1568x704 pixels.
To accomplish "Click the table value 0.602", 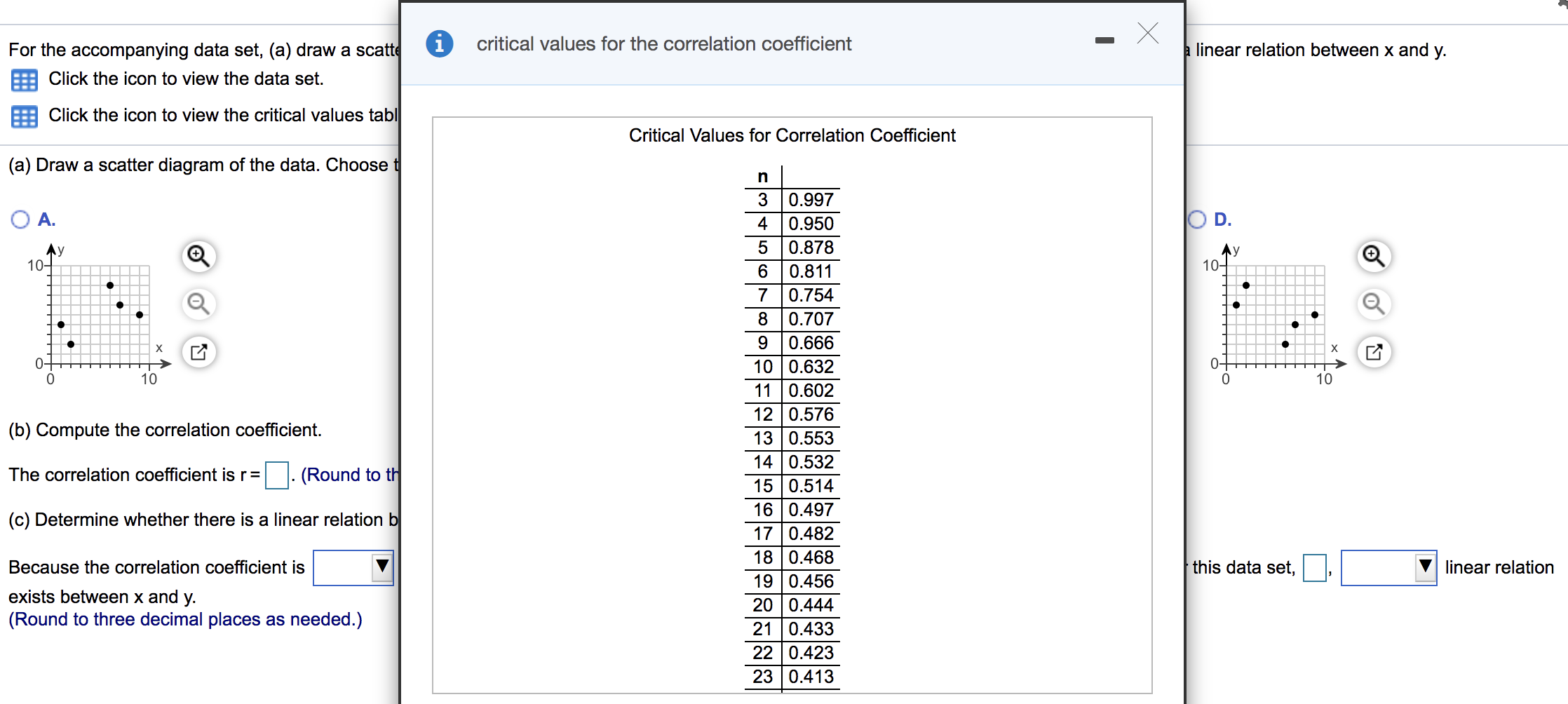I will pyautogui.click(x=811, y=391).
